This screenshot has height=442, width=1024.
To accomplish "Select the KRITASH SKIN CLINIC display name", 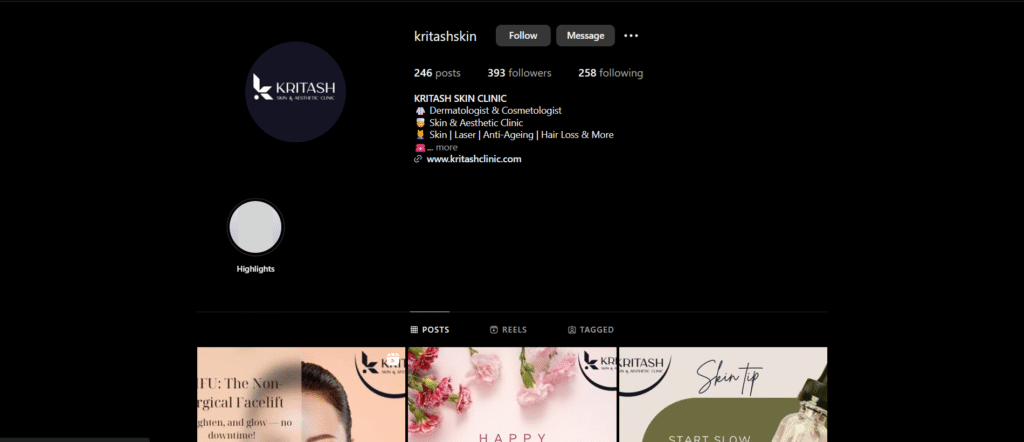I will [x=460, y=98].
